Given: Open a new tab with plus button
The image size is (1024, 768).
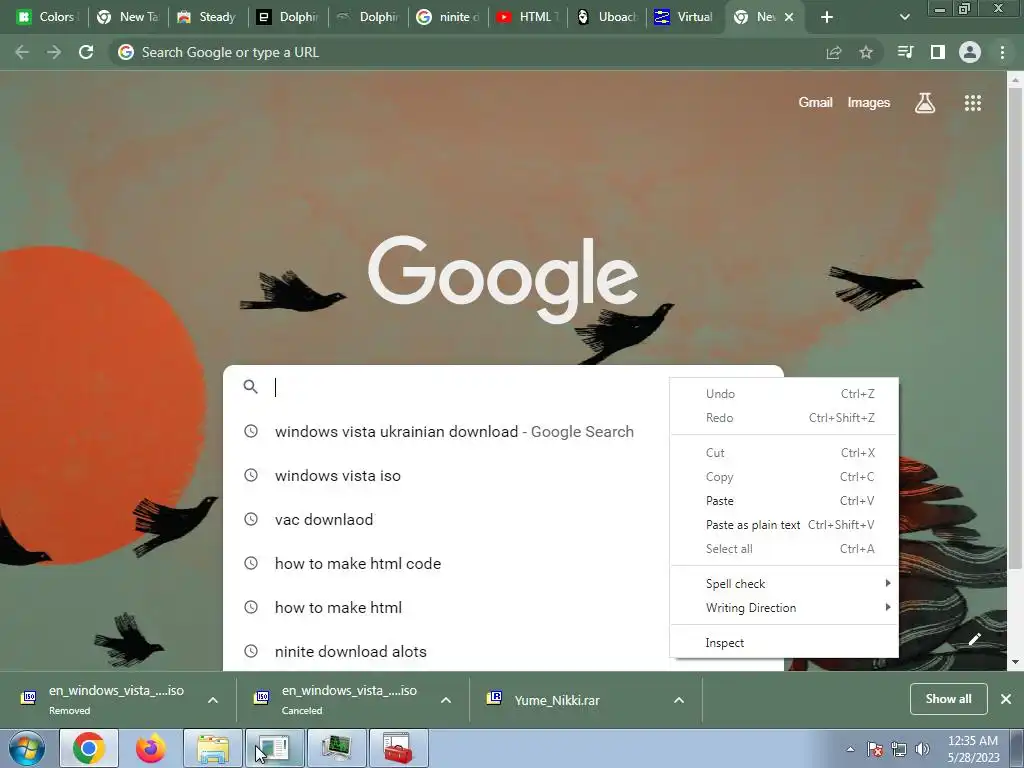Looking at the screenshot, I should pyautogui.click(x=827, y=17).
